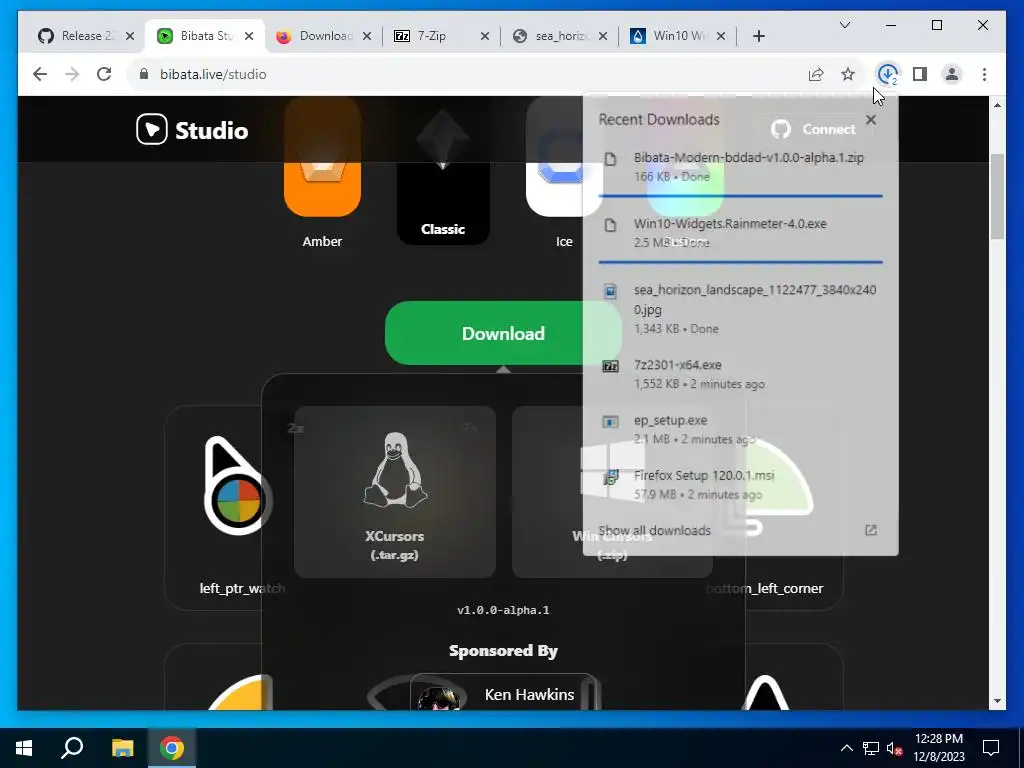The height and width of the screenshot is (768, 1024).
Task: Open Win10-Widgets.Rainmeter-4.0.exe download entry
Action: [741, 232]
